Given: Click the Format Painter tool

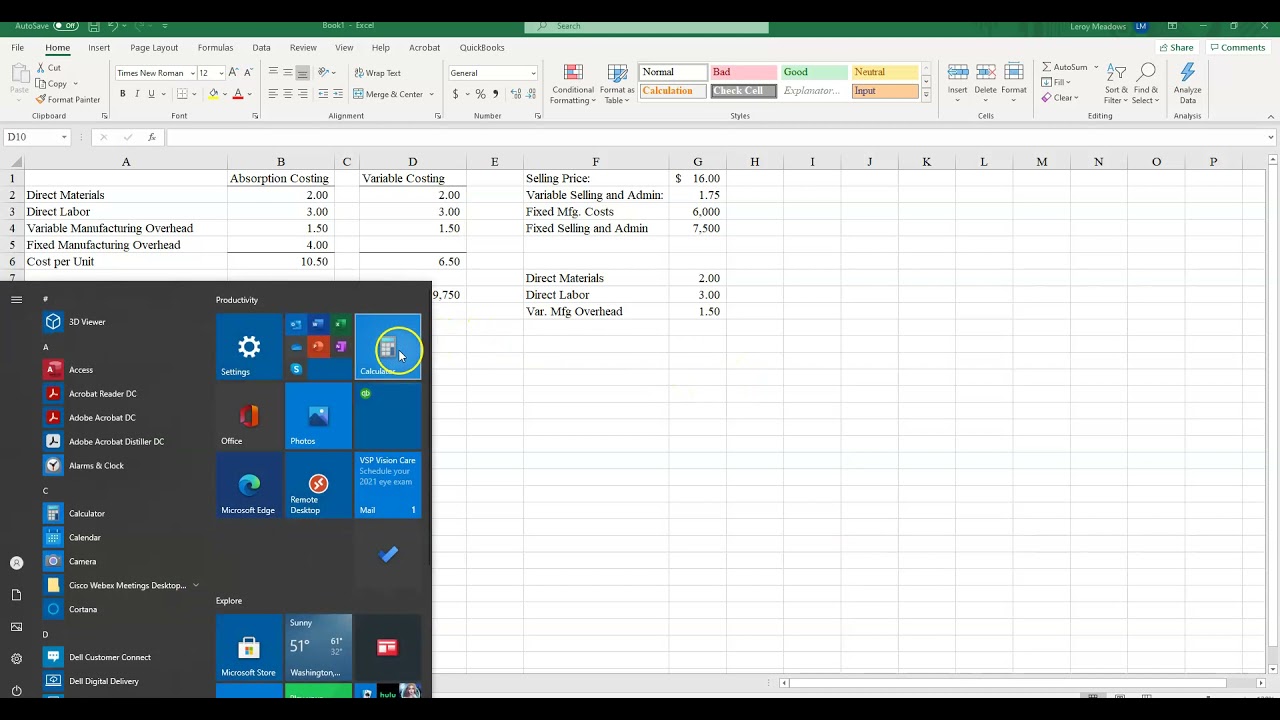Looking at the screenshot, I should pyautogui.click(x=68, y=99).
